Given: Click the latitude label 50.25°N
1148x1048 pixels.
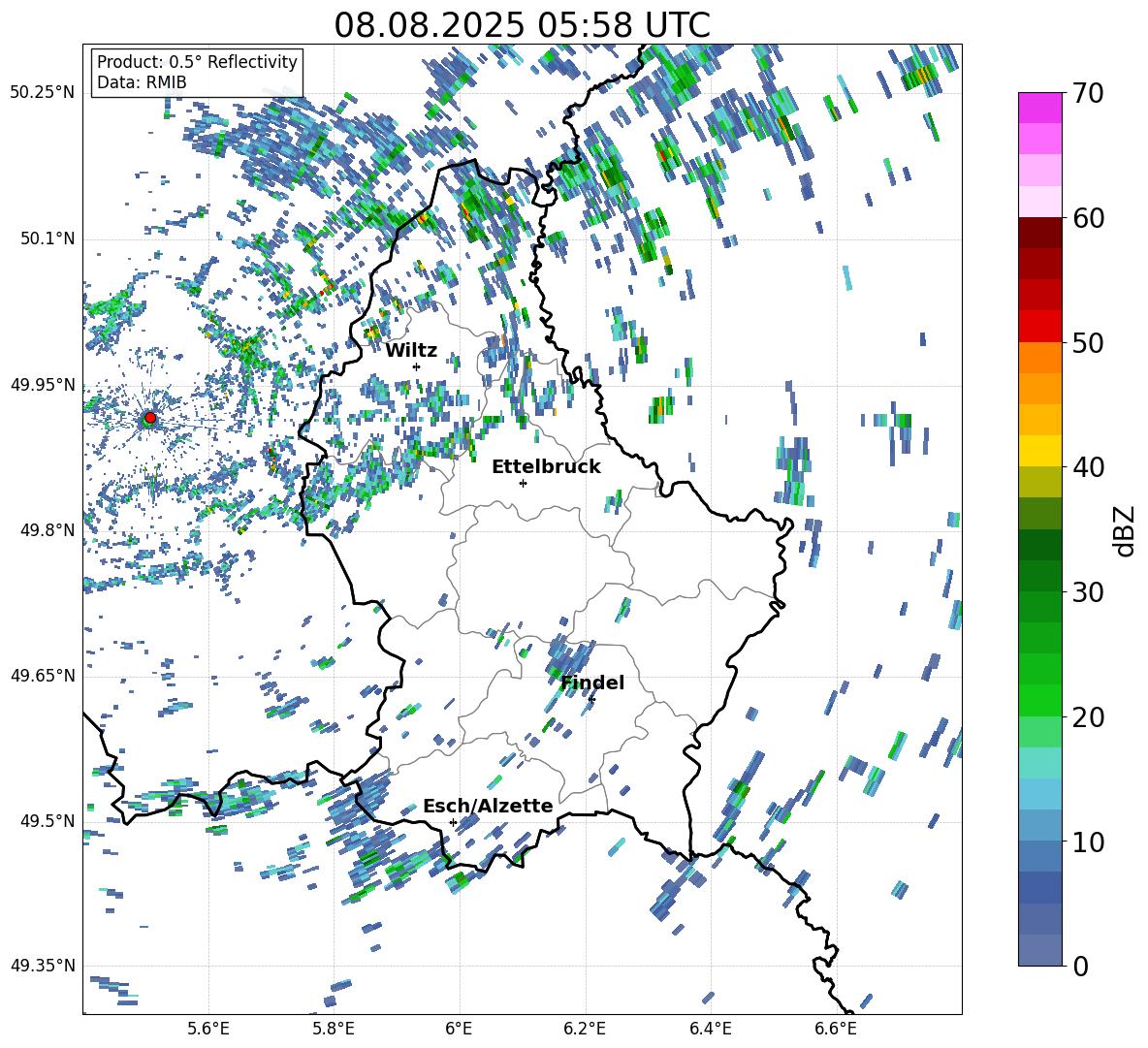Looking at the screenshot, I should (x=43, y=93).
